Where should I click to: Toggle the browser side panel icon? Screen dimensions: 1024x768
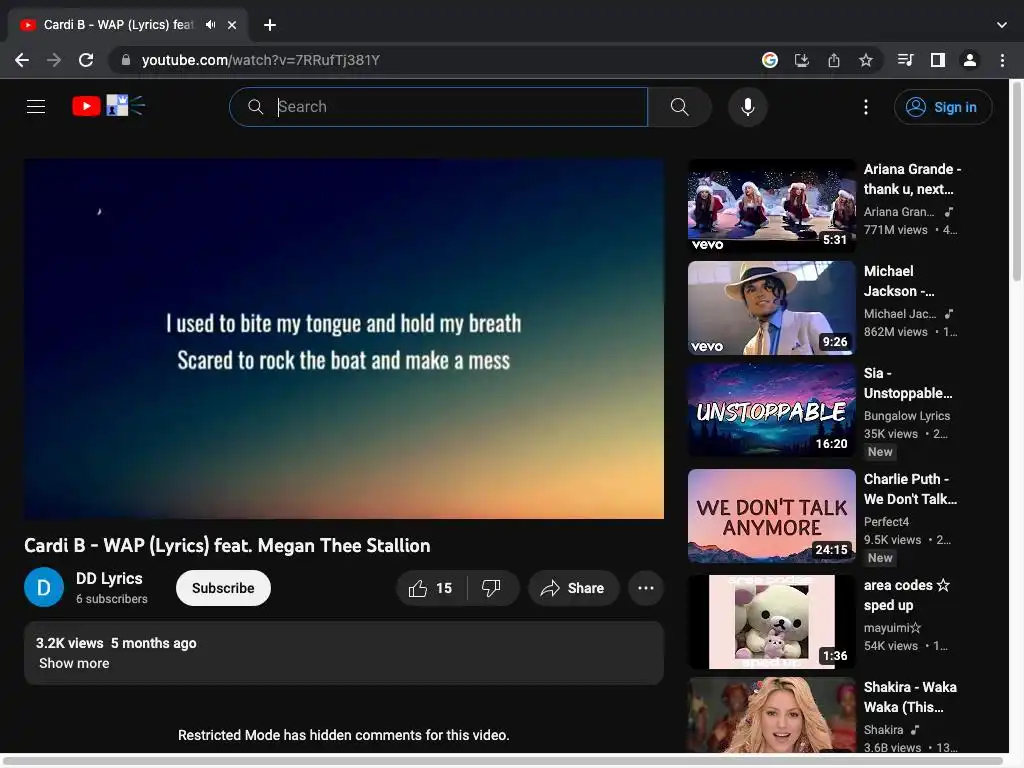938,60
